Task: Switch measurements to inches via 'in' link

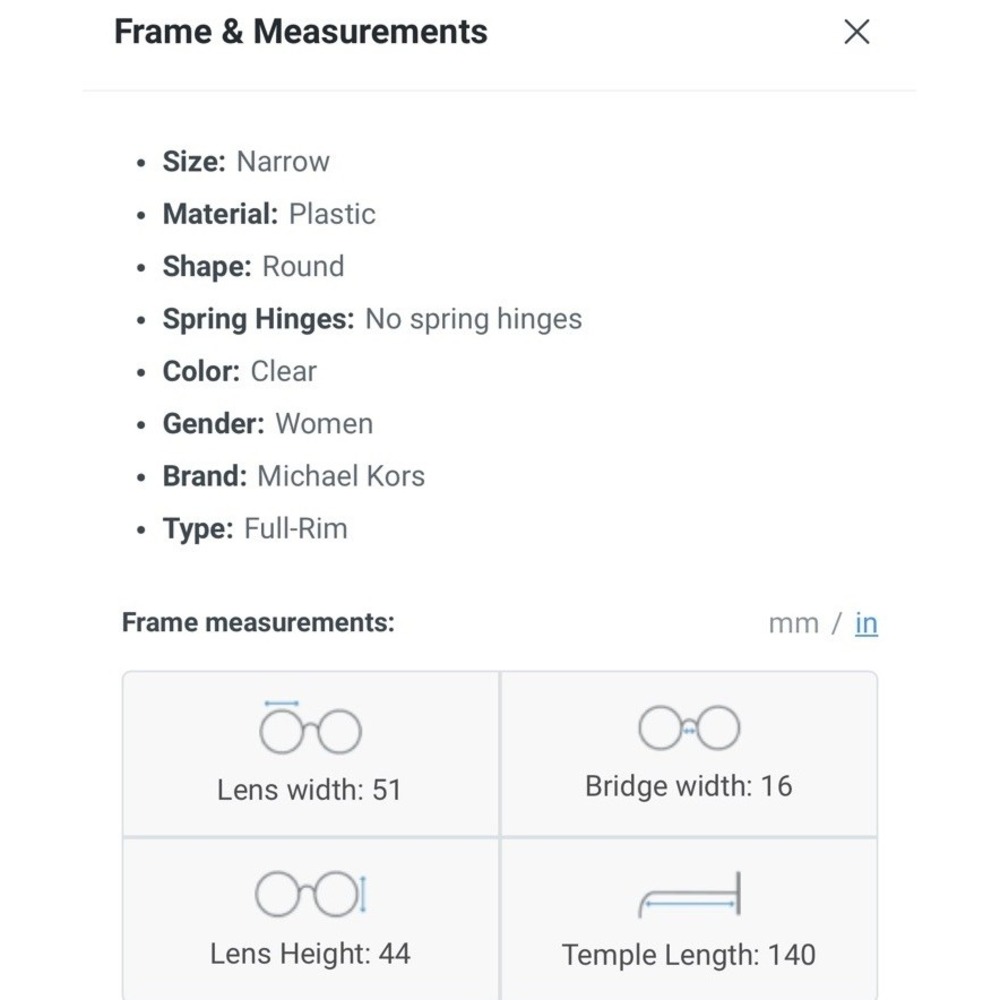Action: tap(866, 623)
